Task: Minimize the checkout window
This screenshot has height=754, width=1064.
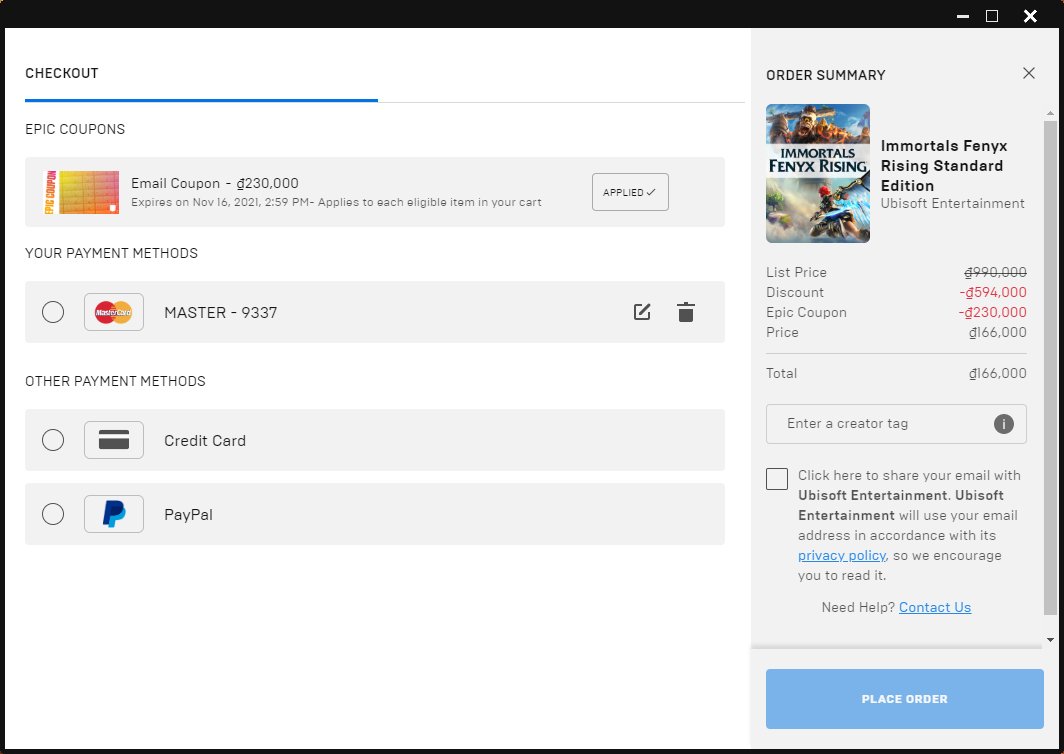Action: click(963, 16)
